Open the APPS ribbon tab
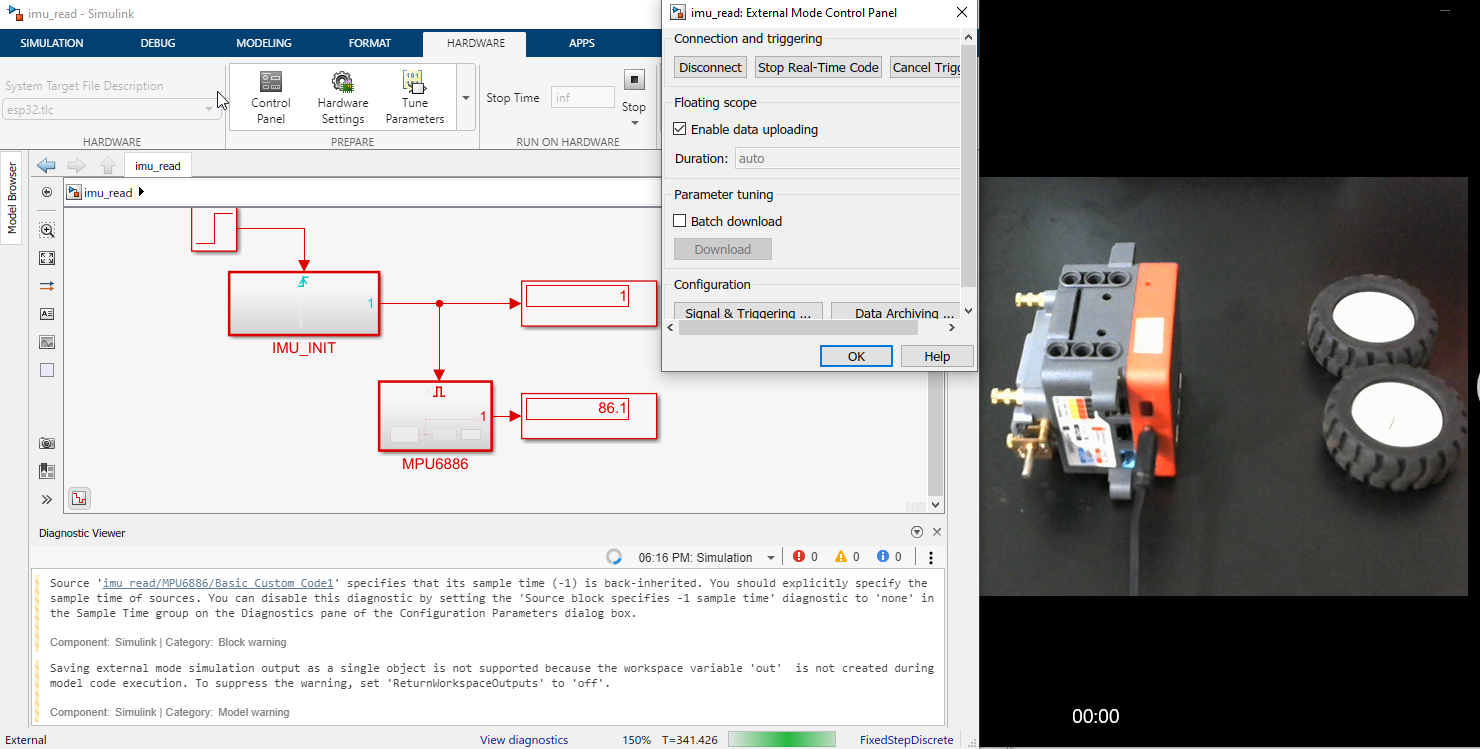Image resolution: width=1480 pixels, height=749 pixels. (x=582, y=43)
